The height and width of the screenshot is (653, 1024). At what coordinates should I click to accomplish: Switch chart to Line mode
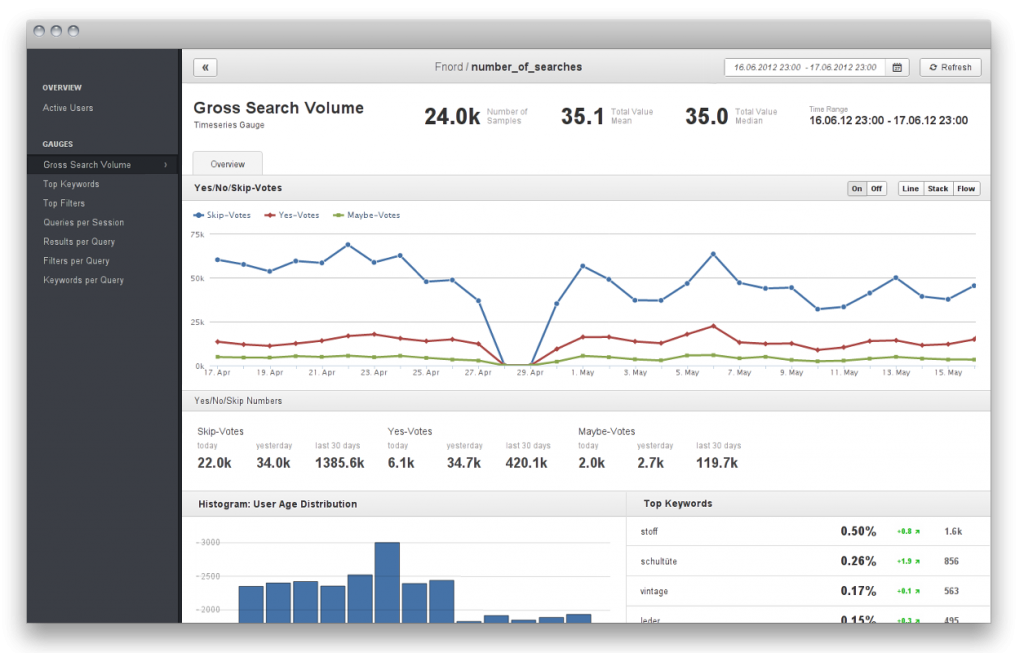pos(911,189)
